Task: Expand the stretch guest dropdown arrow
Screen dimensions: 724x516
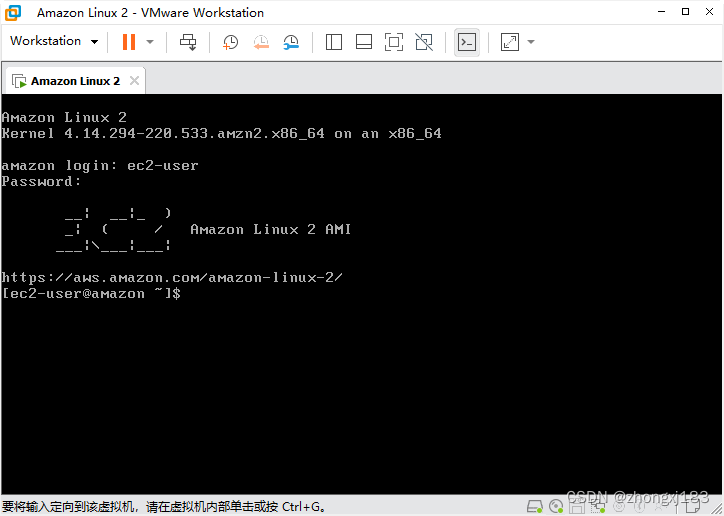Action: (x=531, y=42)
